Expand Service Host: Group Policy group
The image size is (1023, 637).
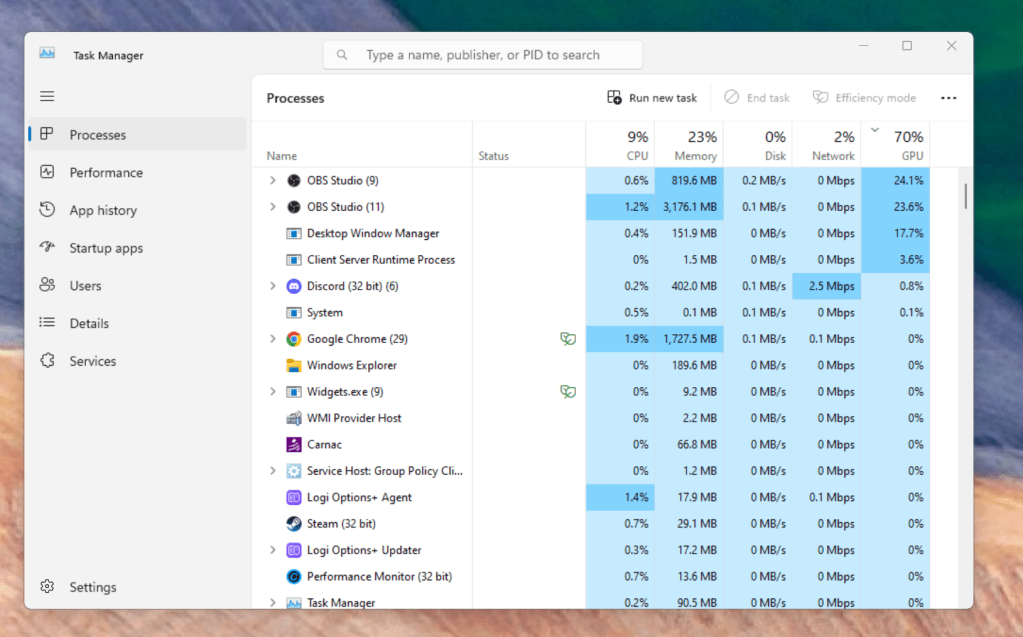click(x=273, y=471)
